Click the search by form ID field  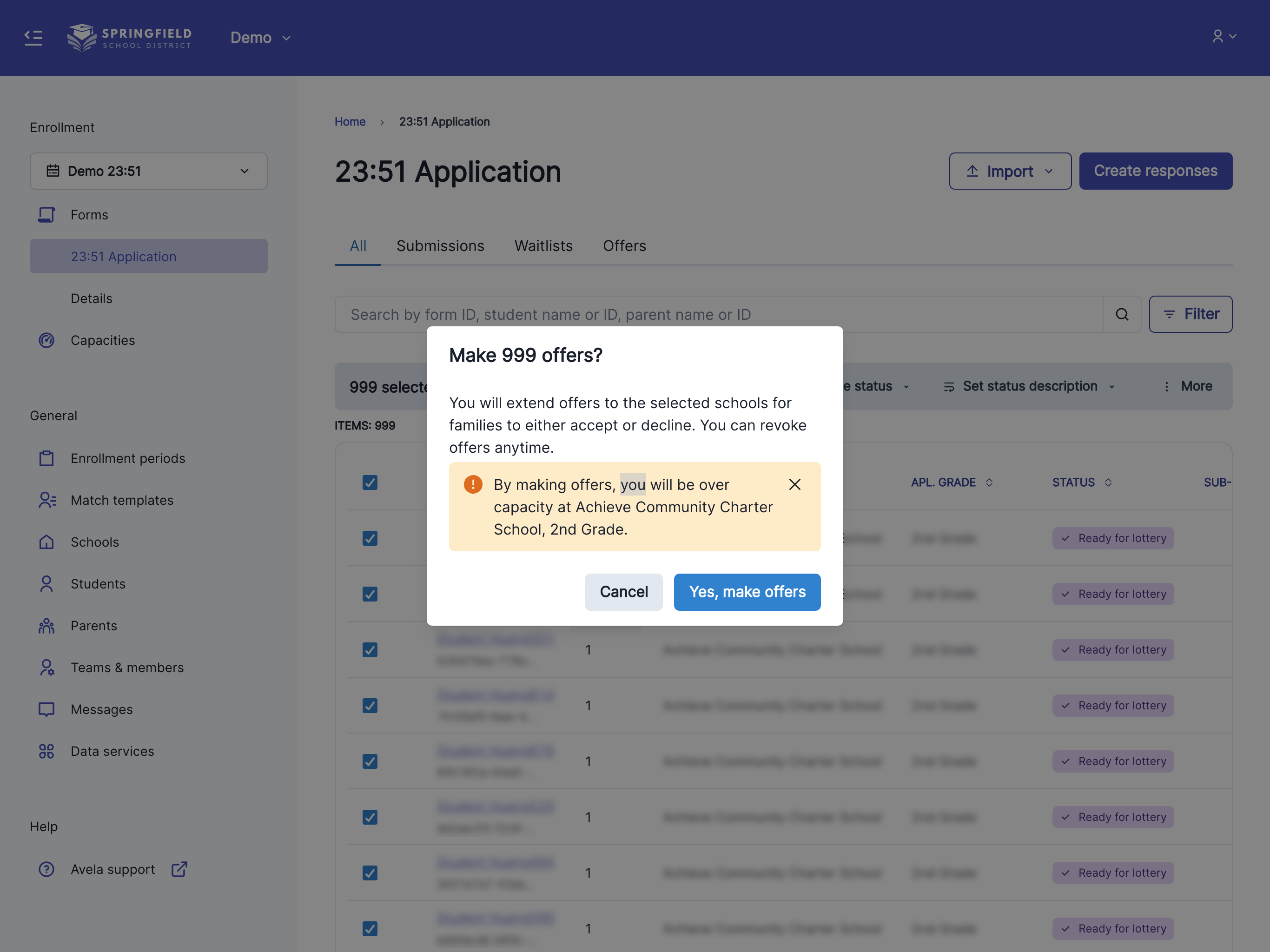click(x=718, y=314)
